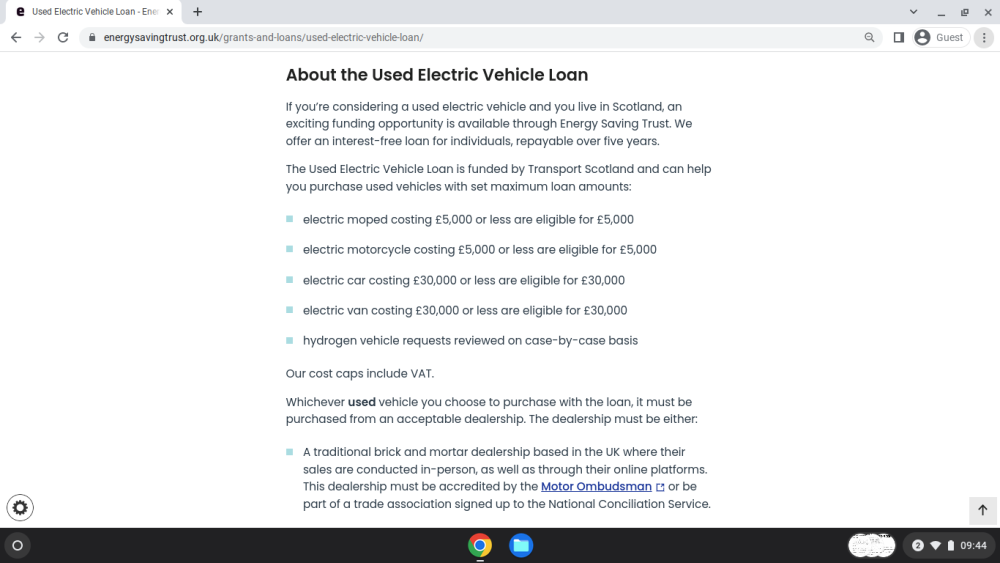Open the cookie settings gear button

20,508
